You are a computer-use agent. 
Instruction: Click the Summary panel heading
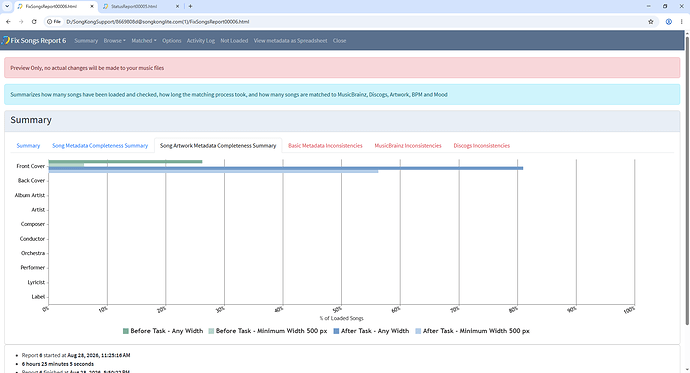pos(31,120)
